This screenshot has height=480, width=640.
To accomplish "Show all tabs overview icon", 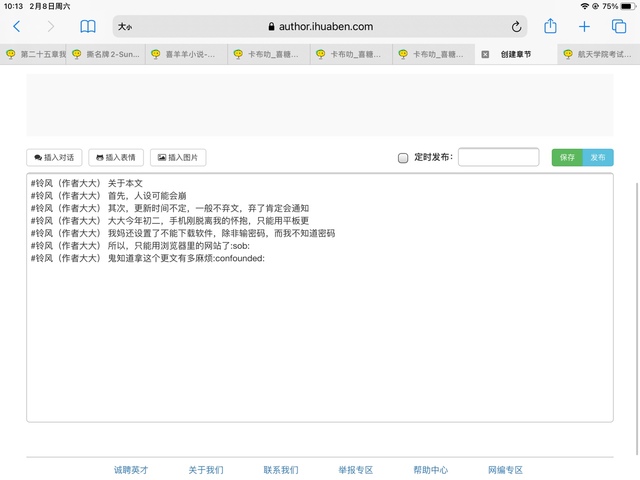I will click(x=618, y=27).
